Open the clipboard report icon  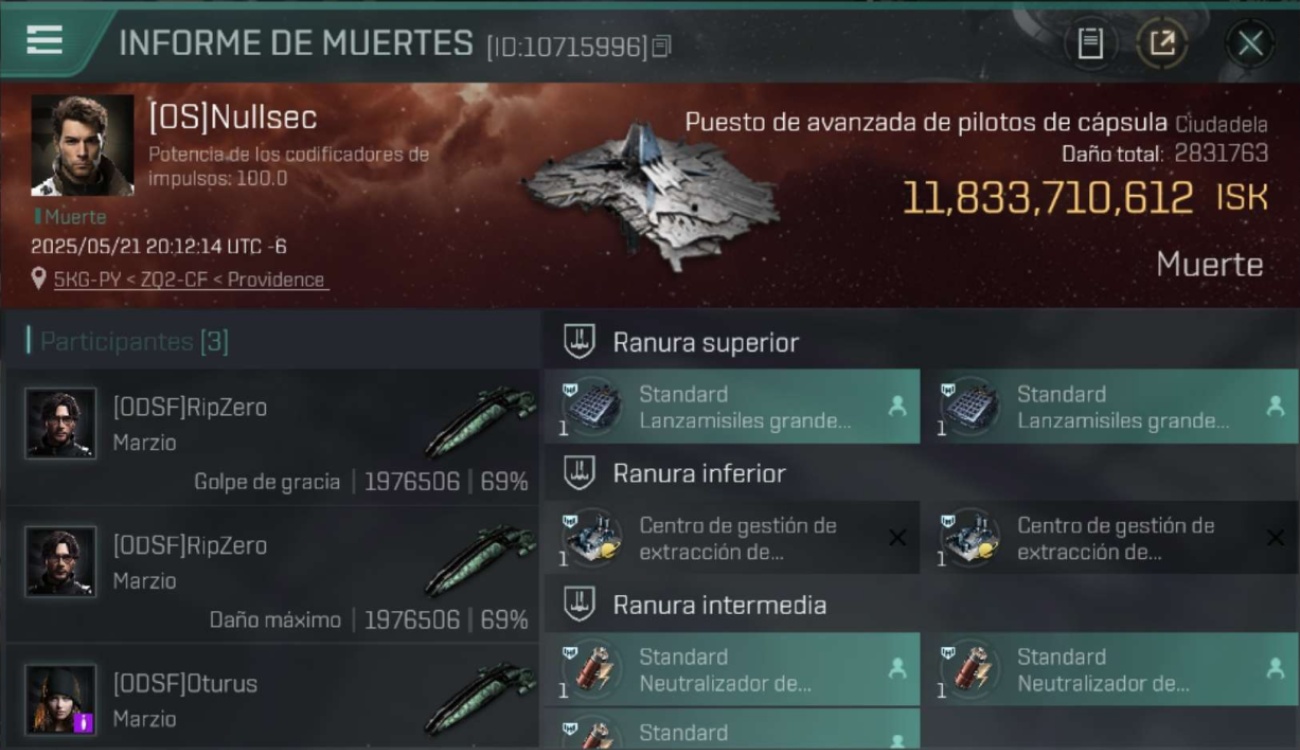[x=1090, y=43]
